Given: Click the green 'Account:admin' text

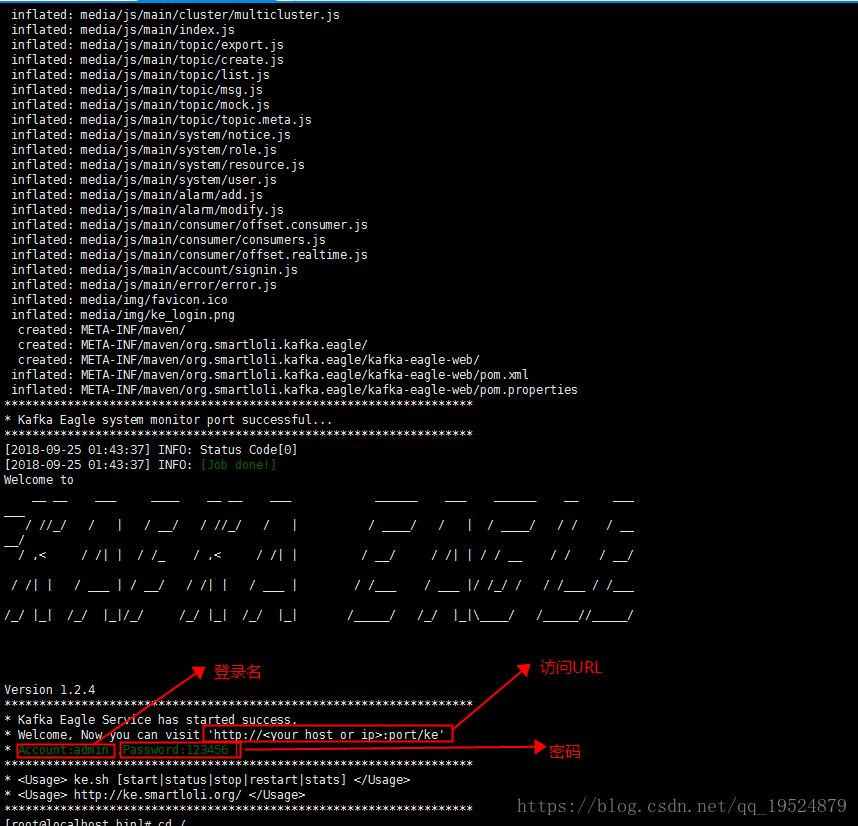Looking at the screenshot, I should pyautogui.click(x=63, y=750).
